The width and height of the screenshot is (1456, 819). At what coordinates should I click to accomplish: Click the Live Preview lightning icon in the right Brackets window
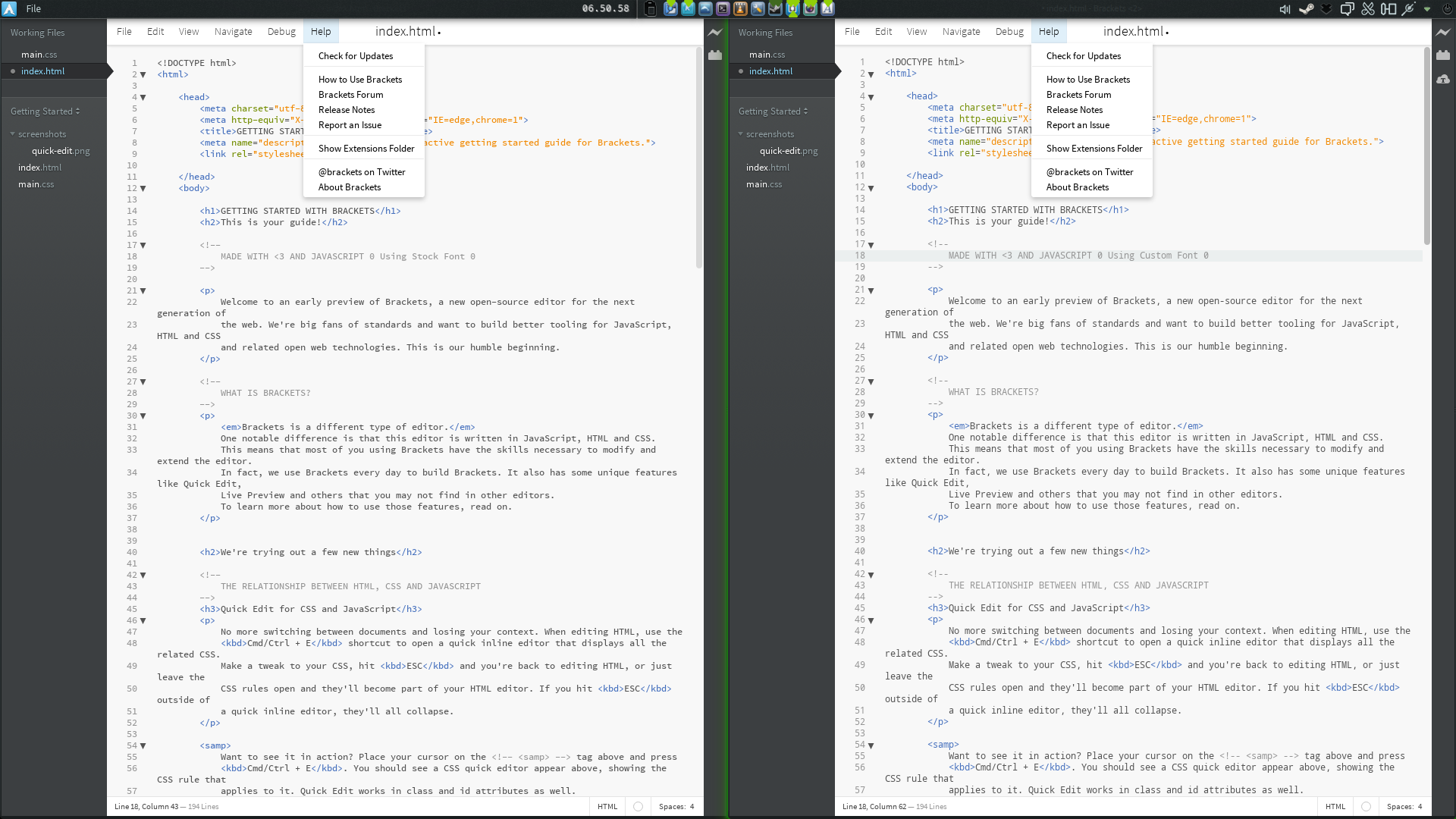tap(1443, 32)
